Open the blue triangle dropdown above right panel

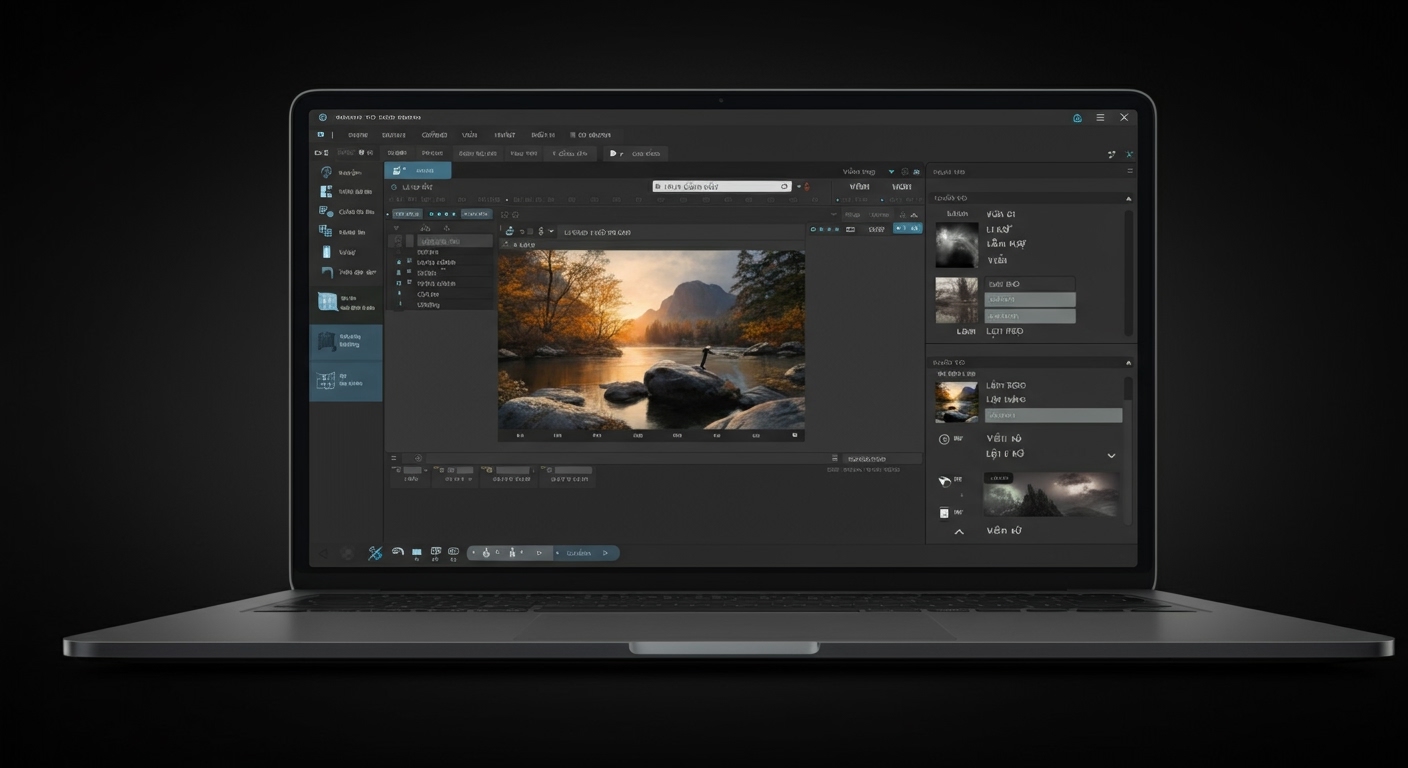pyautogui.click(x=891, y=172)
